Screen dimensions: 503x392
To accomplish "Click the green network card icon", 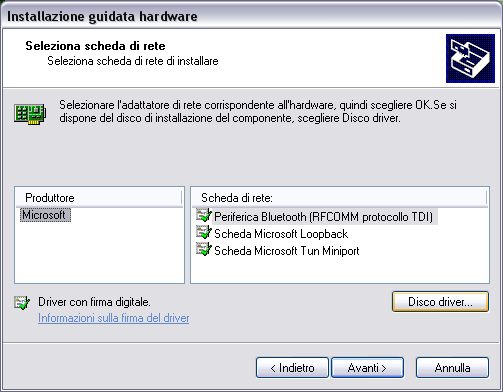I will pyautogui.click(x=30, y=114).
